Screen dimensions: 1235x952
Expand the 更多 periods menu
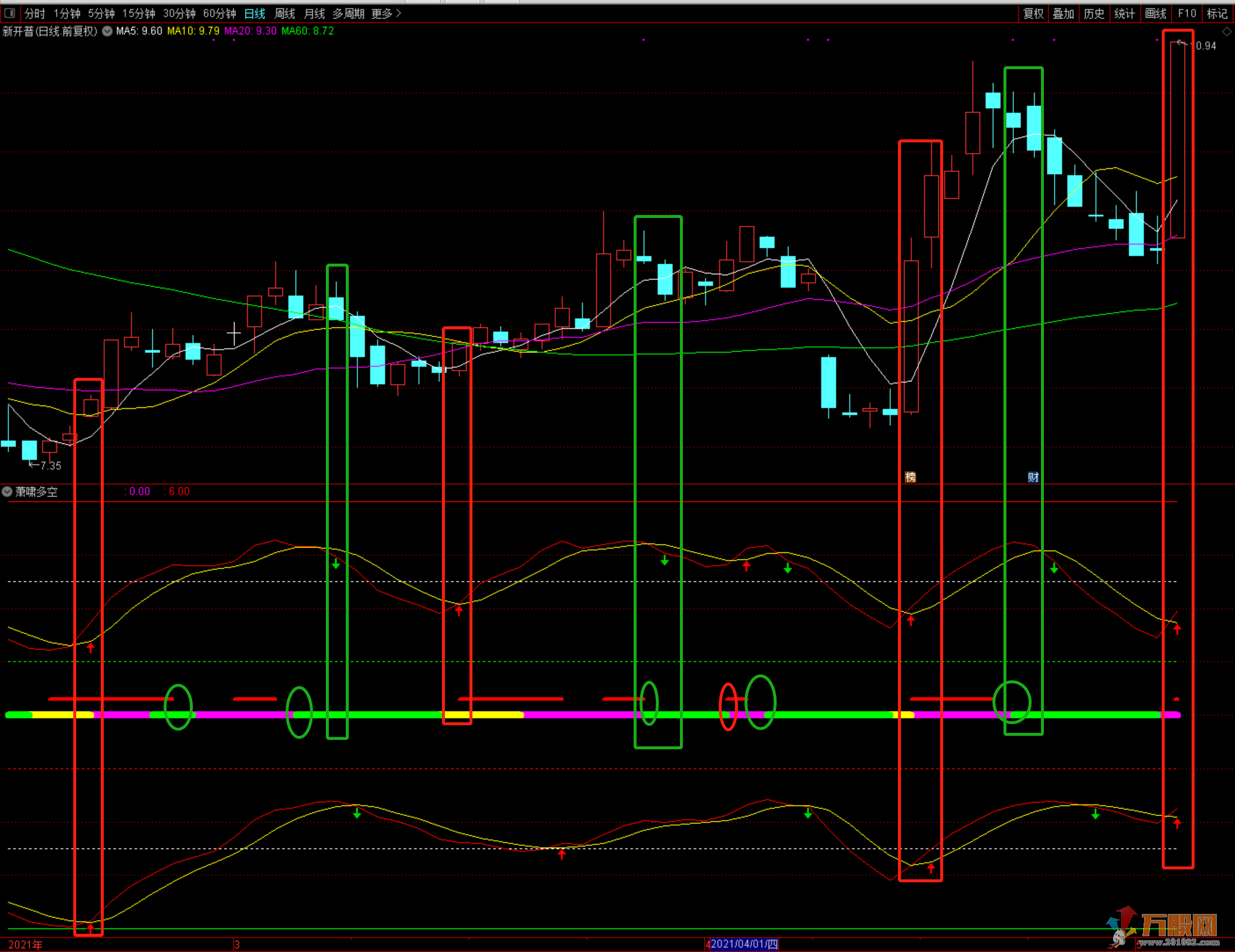pos(386,13)
